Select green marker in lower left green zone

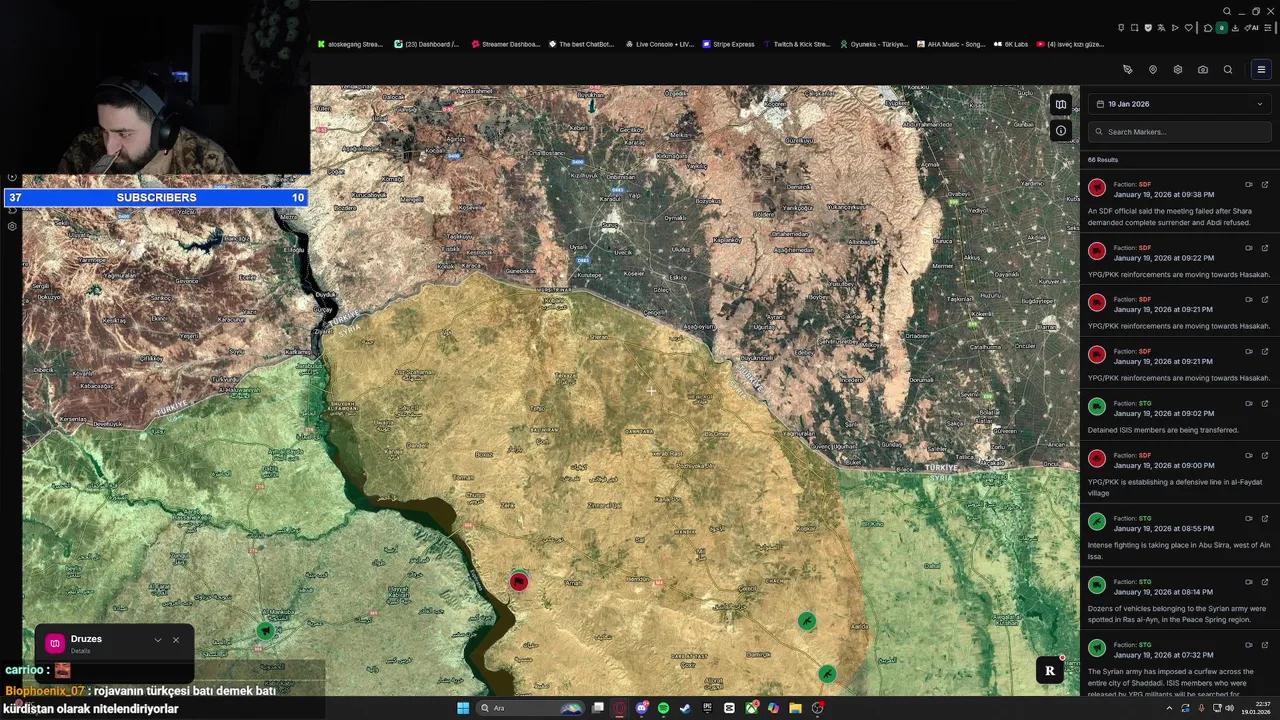pos(265,630)
